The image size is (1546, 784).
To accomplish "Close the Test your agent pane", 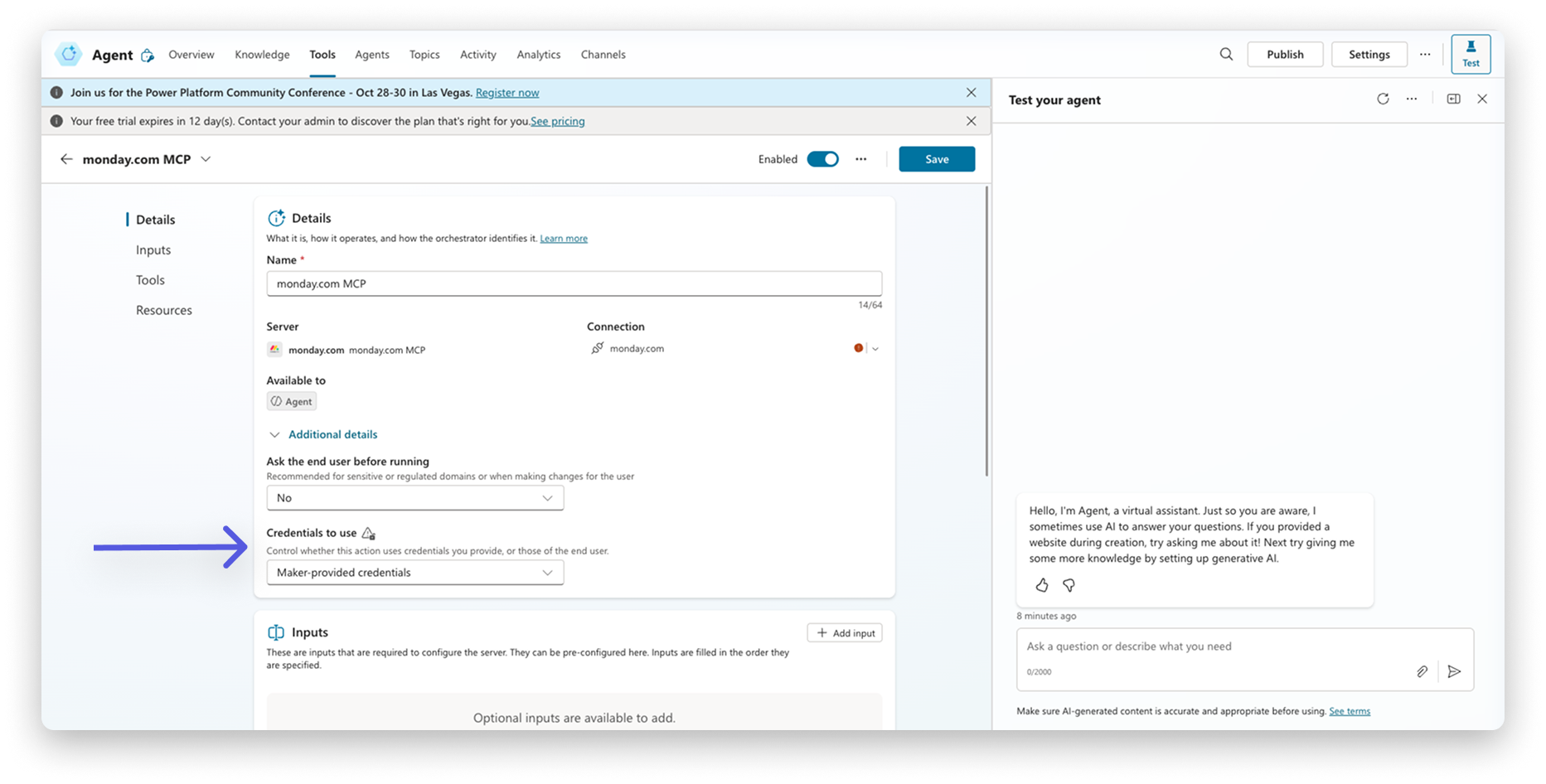I will (x=1482, y=99).
